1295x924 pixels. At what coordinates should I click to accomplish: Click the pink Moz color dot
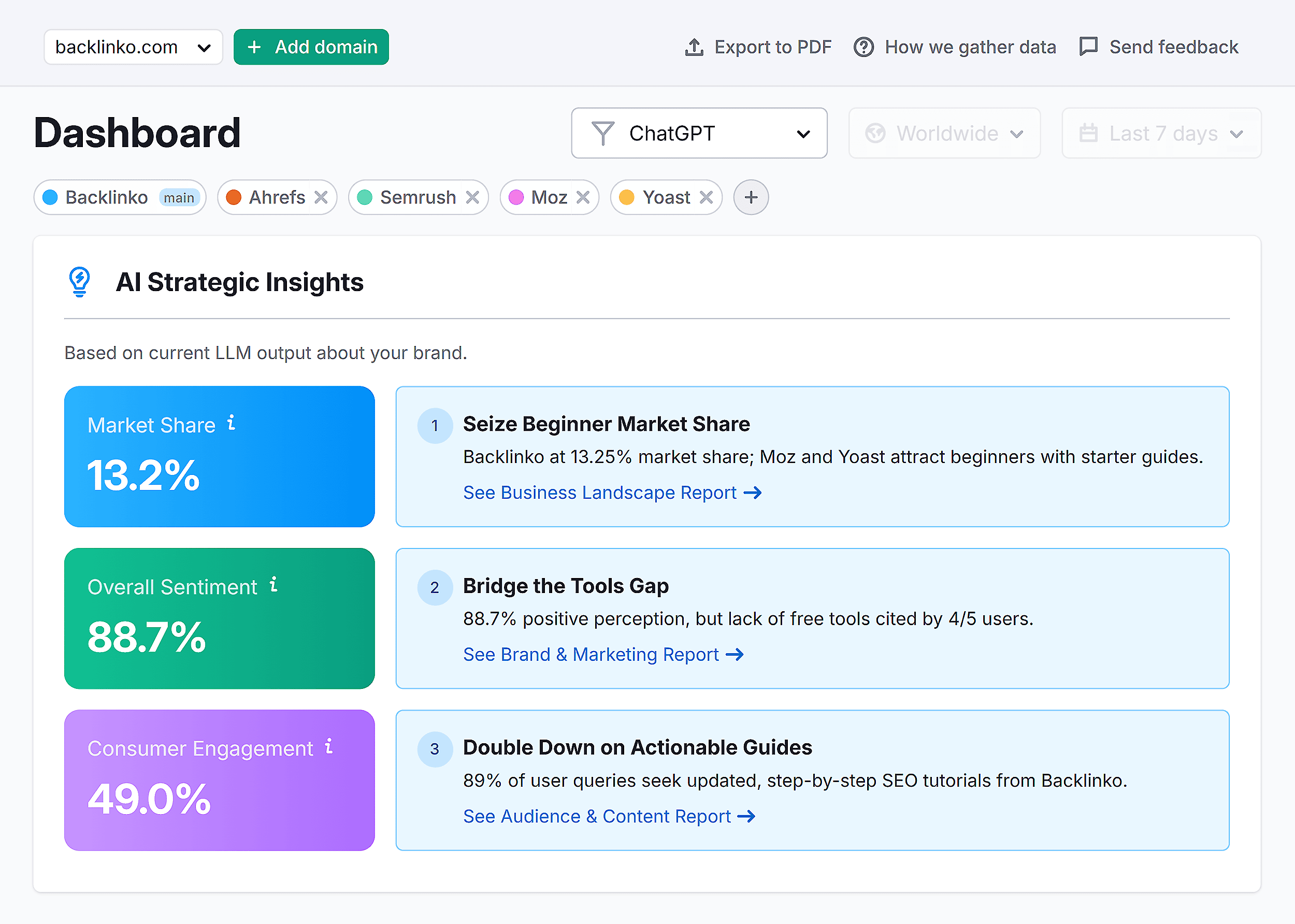[x=516, y=197]
